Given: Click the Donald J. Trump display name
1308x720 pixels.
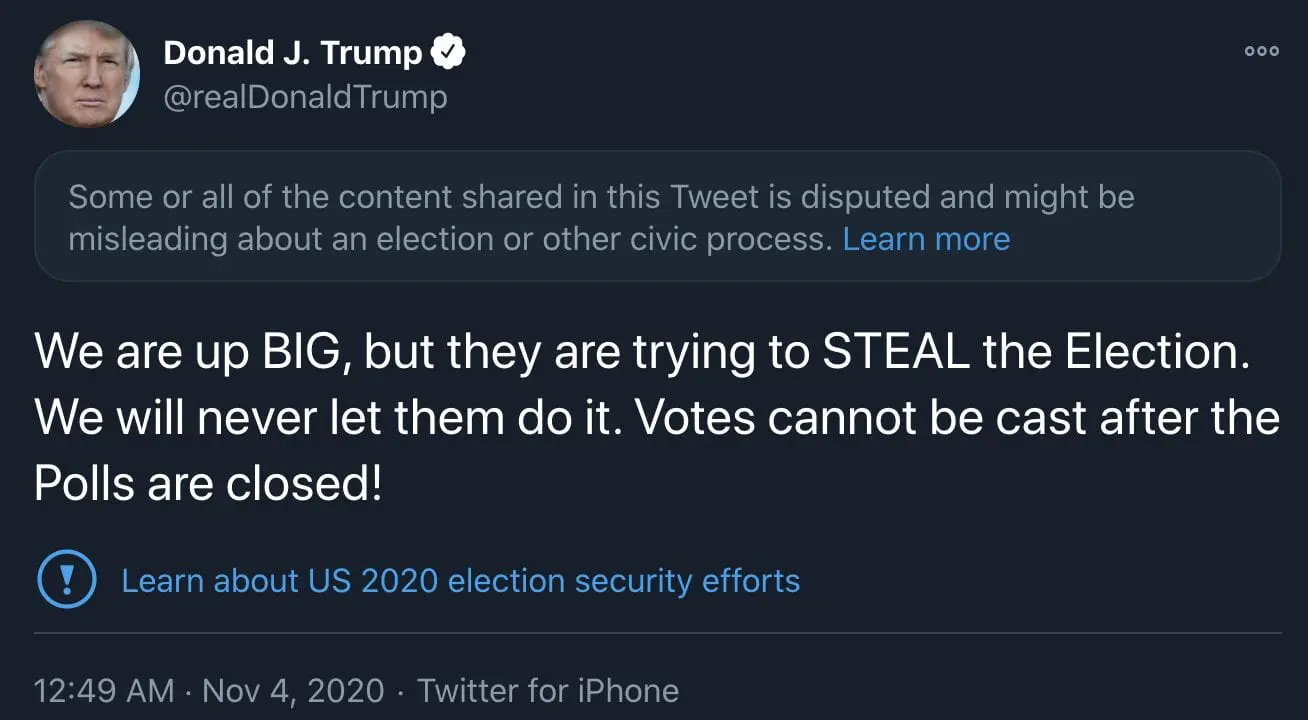Looking at the screenshot, I should 292,53.
